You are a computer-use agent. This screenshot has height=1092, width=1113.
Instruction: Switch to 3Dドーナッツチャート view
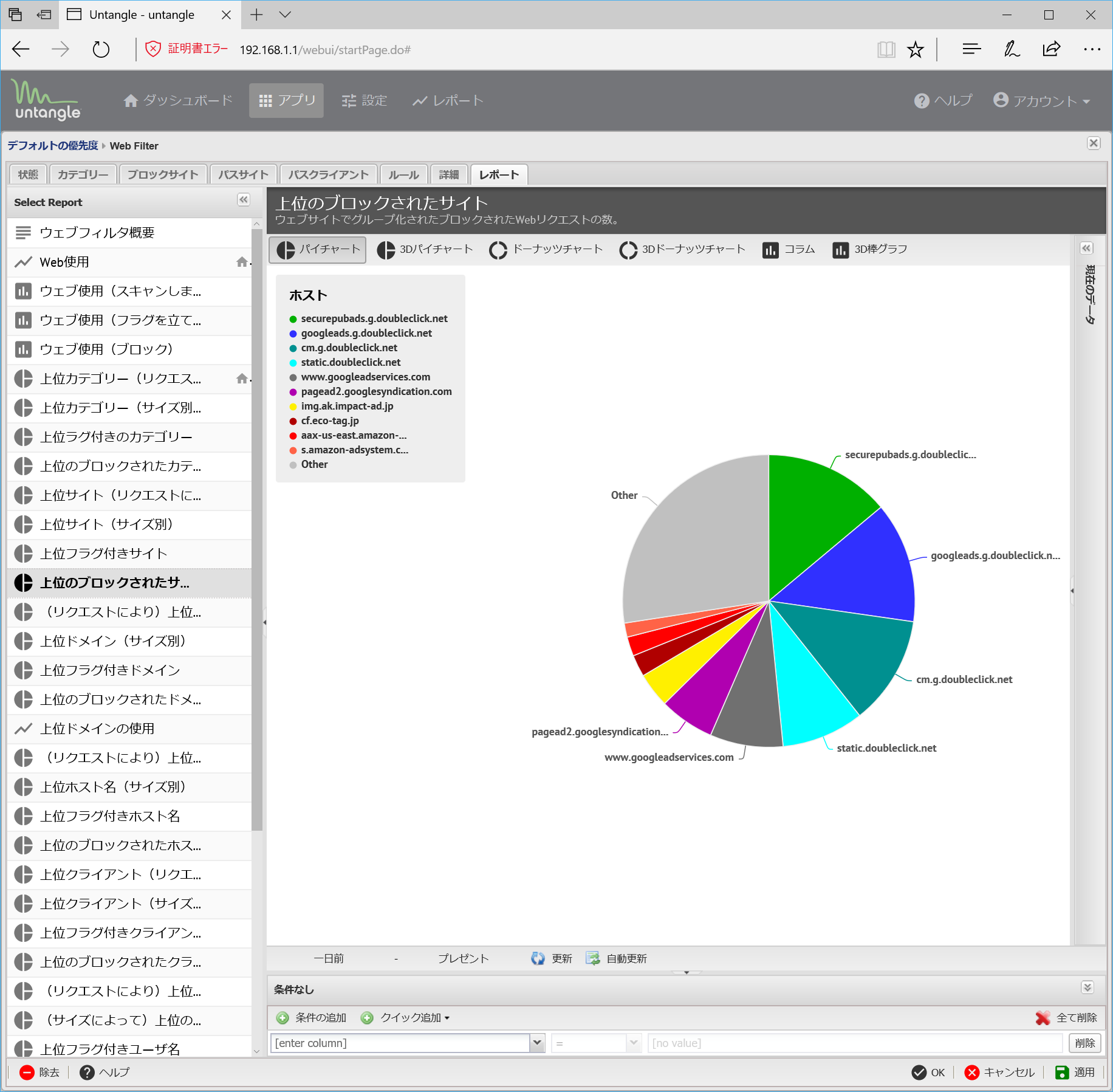point(682,250)
